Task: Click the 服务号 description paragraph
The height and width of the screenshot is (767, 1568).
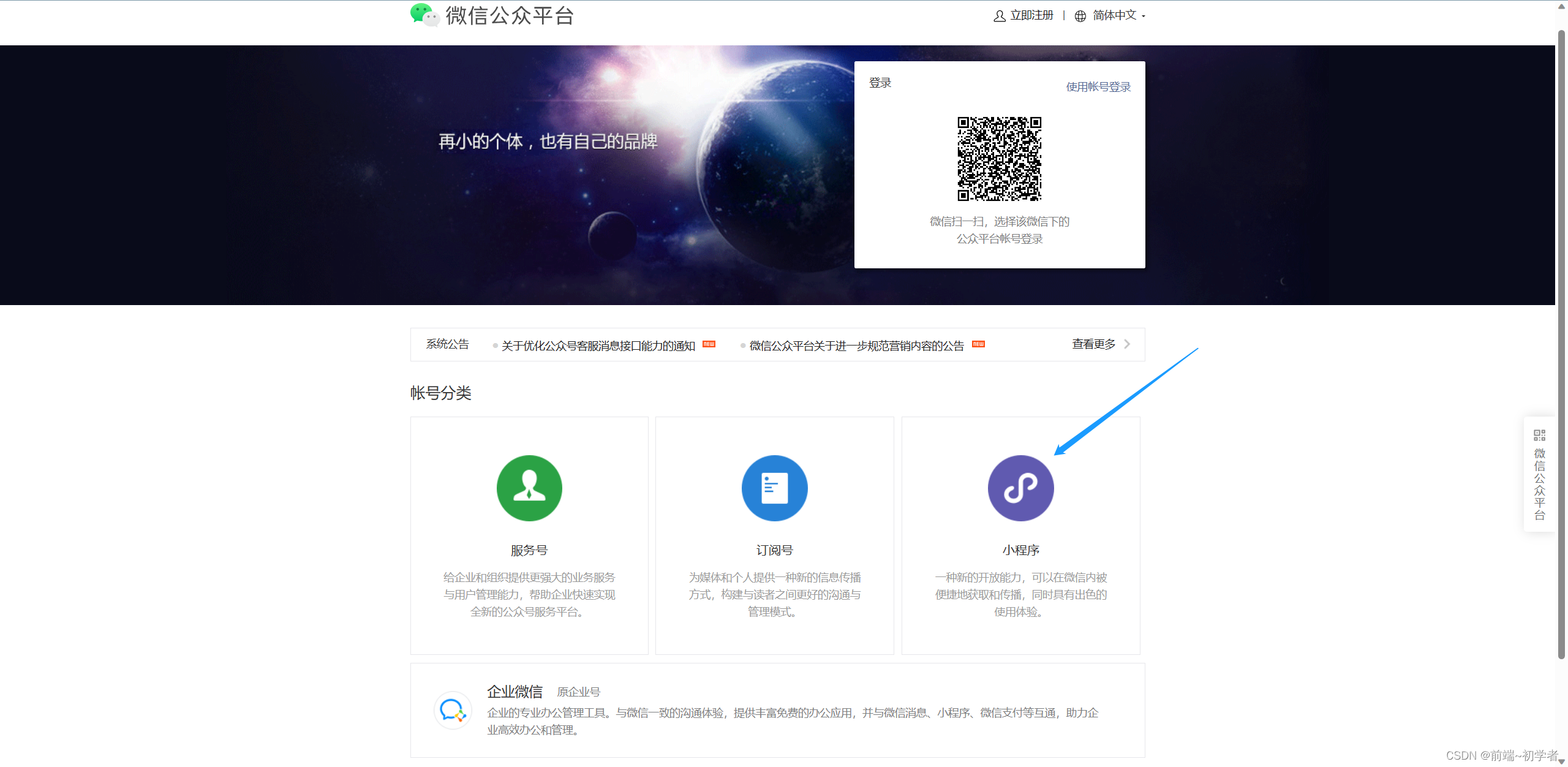Action: coord(529,594)
